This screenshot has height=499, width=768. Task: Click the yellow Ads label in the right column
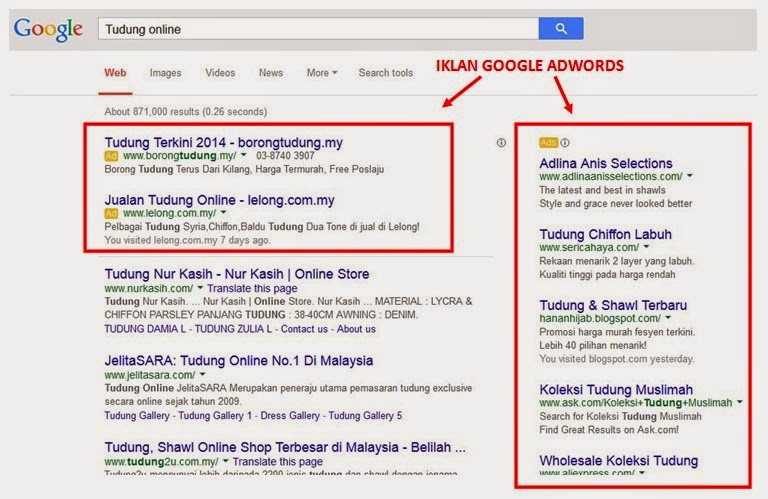click(x=549, y=143)
